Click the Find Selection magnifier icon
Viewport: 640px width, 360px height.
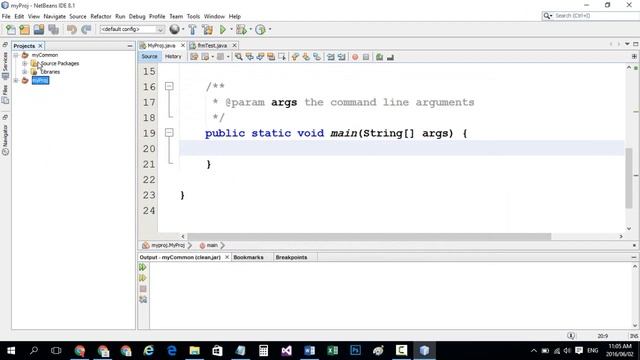(238, 57)
